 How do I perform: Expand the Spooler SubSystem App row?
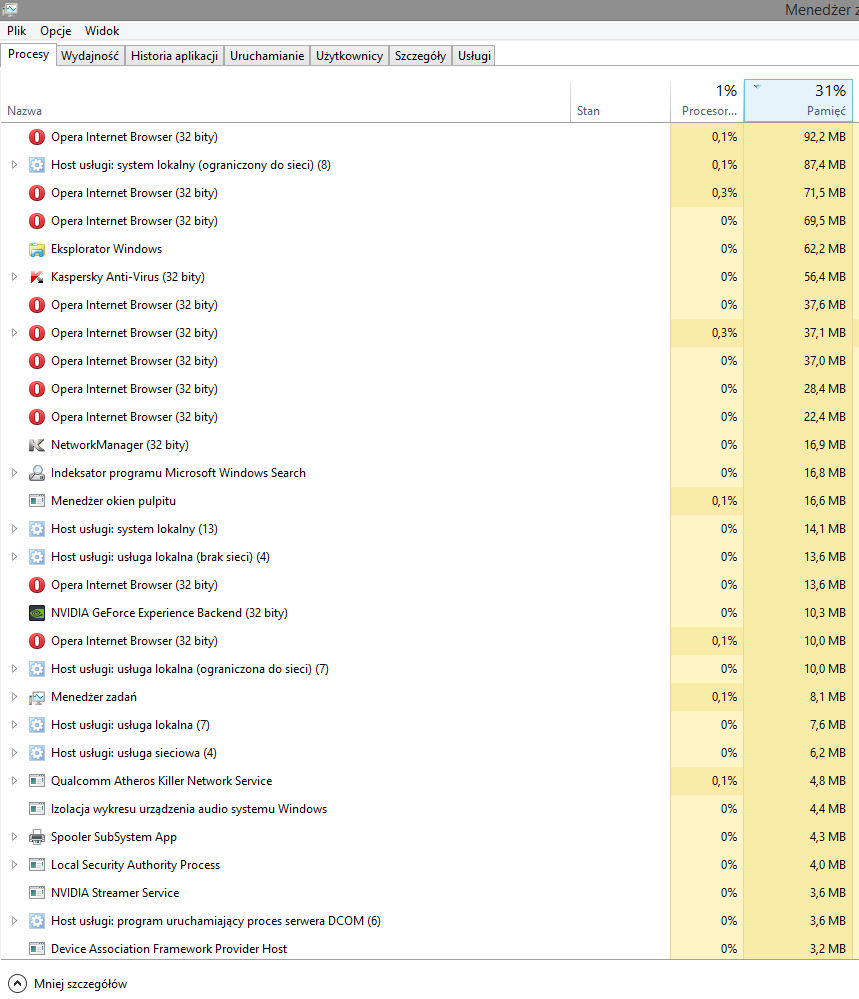(x=14, y=837)
